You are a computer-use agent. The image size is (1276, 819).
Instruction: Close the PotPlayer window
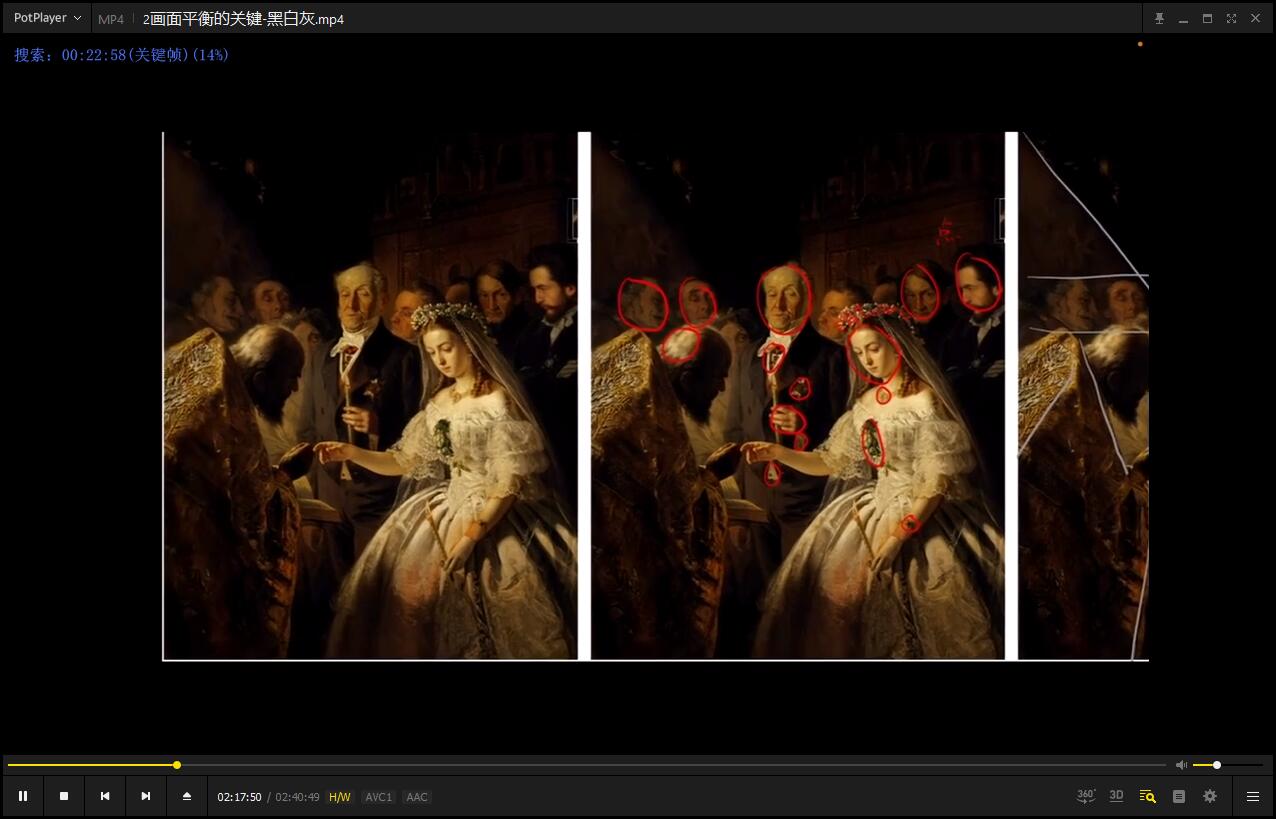pos(1256,18)
